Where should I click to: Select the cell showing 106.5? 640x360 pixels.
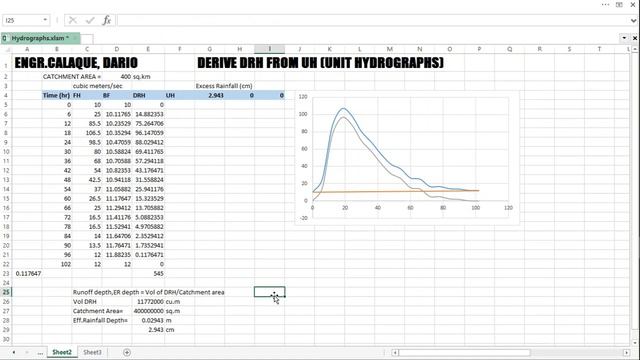tap(87, 133)
